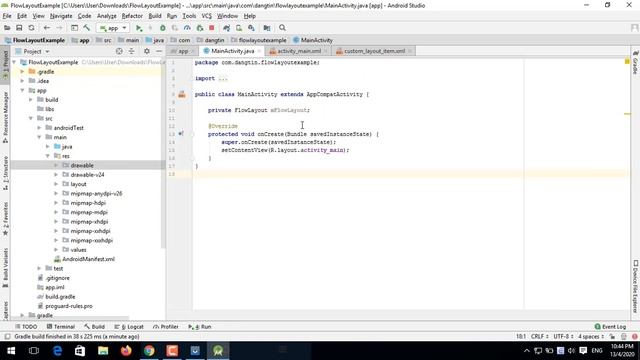Click the Search Everywhere magnifier icon
The width and height of the screenshot is (640, 360).
coord(282,28)
